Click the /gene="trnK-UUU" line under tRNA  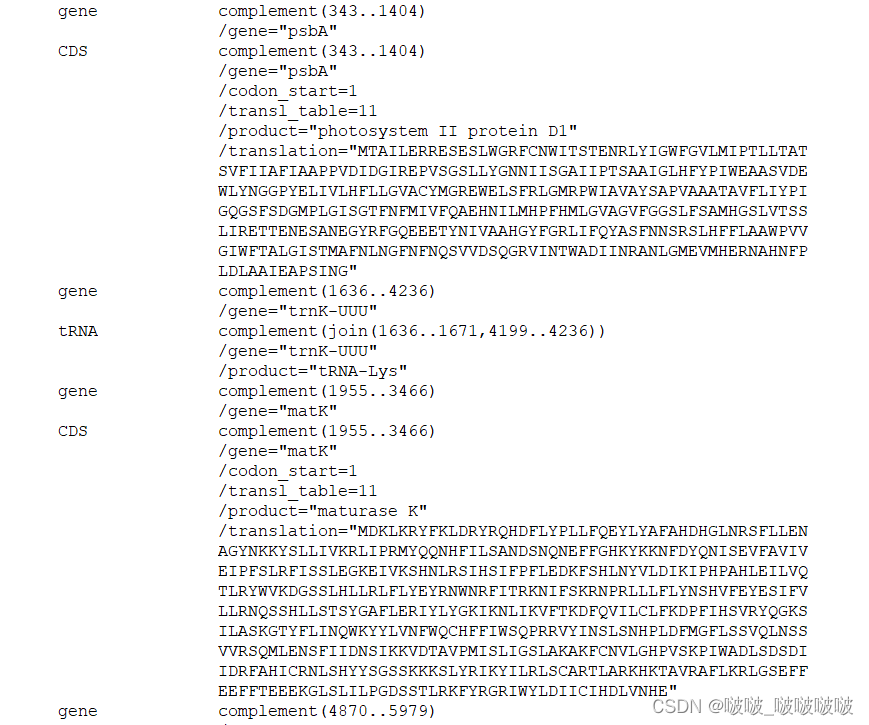point(298,351)
